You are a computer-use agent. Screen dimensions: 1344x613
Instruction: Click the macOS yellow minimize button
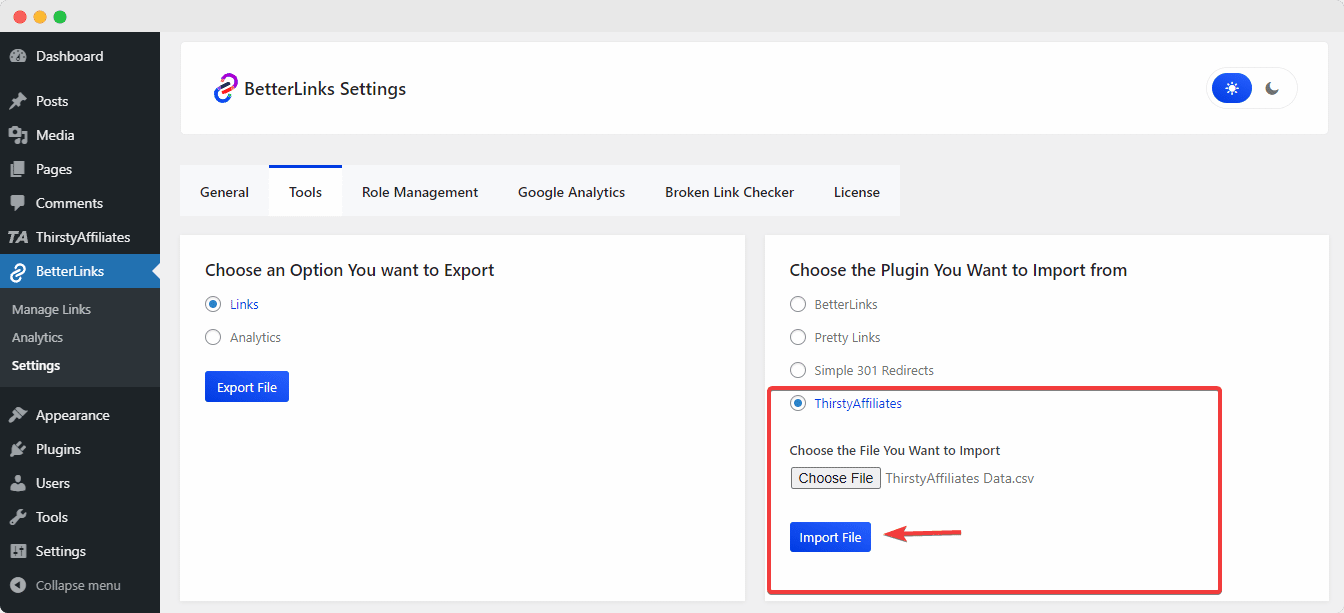coord(40,17)
